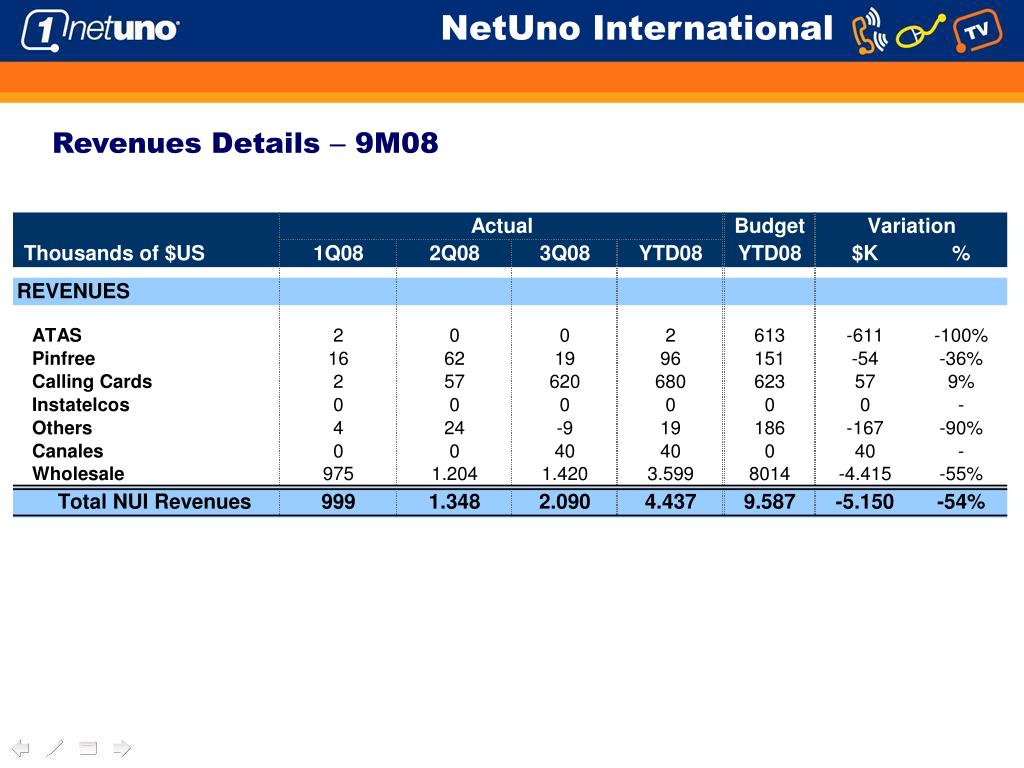Click Others variation percent -90%
Screen dimensions: 1024x768
pyautogui.click(x=961, y=428)
